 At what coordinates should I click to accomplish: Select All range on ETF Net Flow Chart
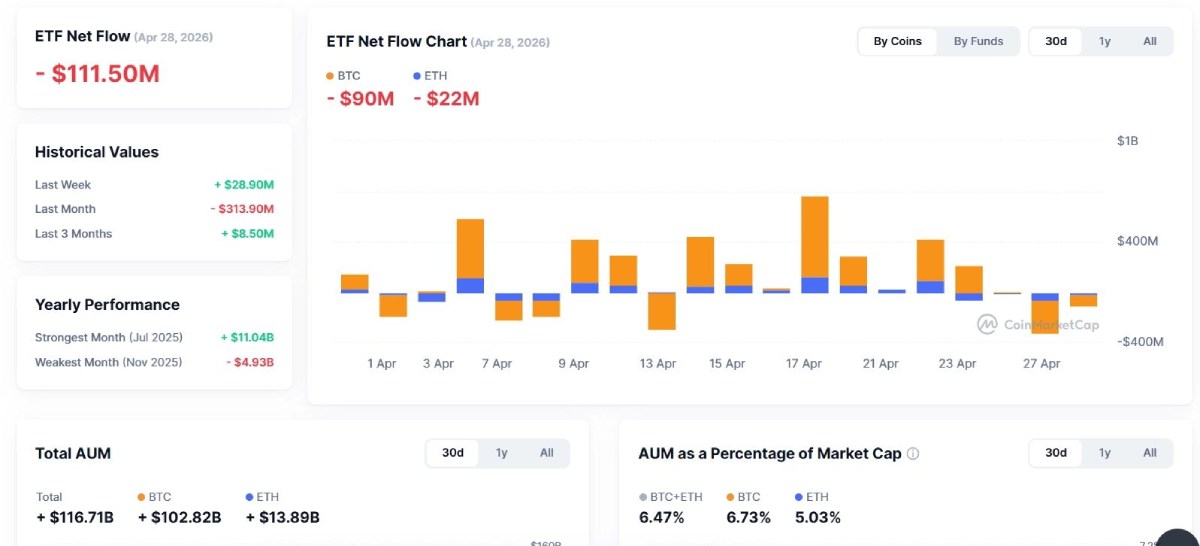pos(1150,41)
